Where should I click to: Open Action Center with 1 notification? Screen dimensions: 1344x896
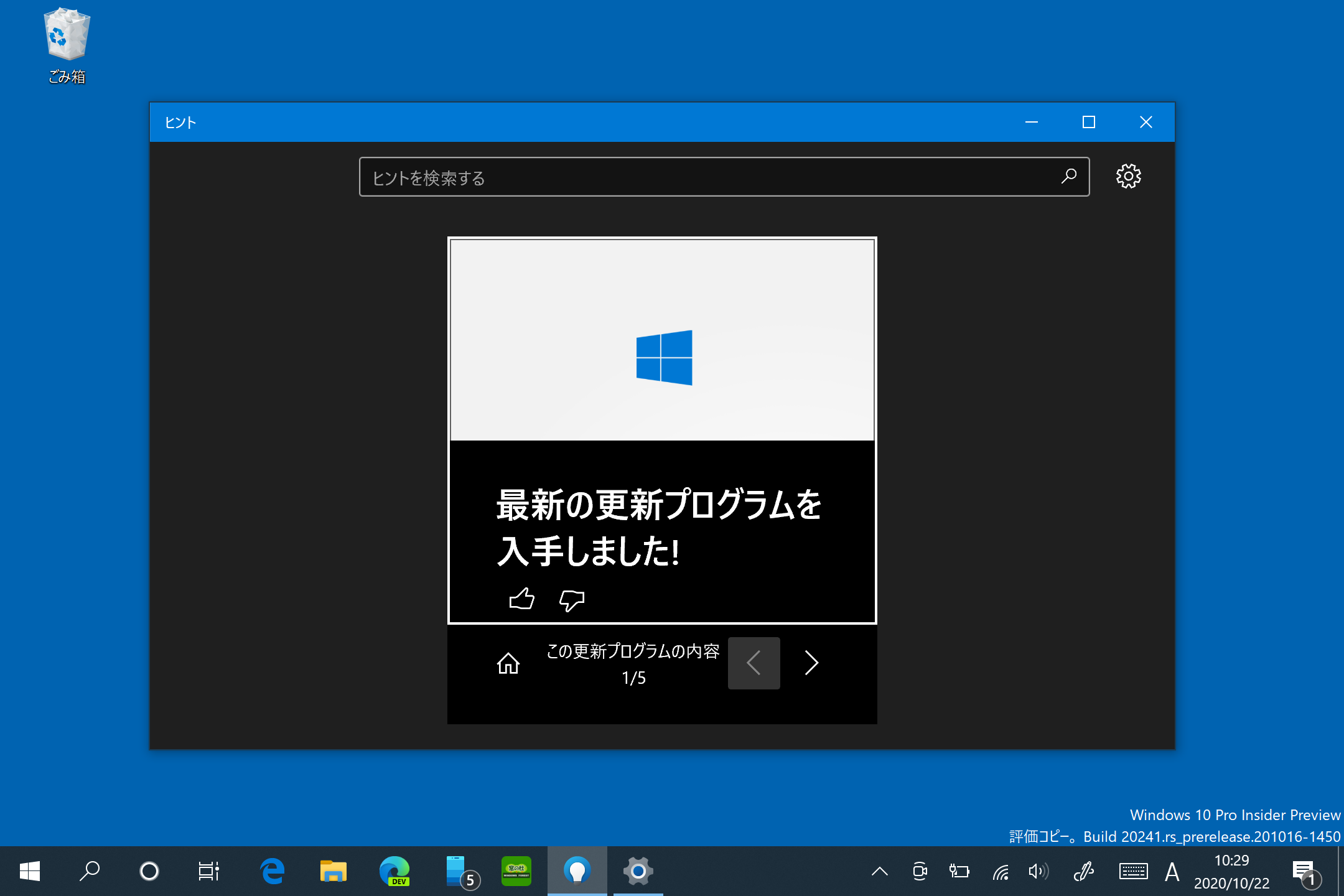1305,871
